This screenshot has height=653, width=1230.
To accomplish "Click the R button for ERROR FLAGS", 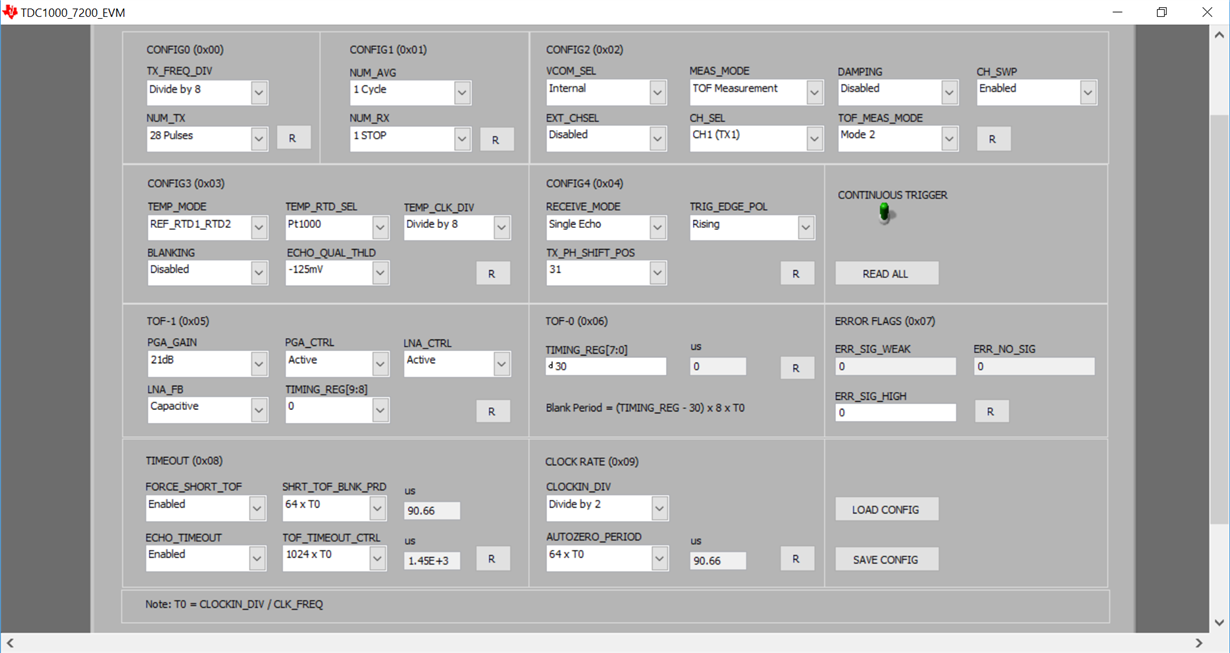I will (x=992, y=411).
